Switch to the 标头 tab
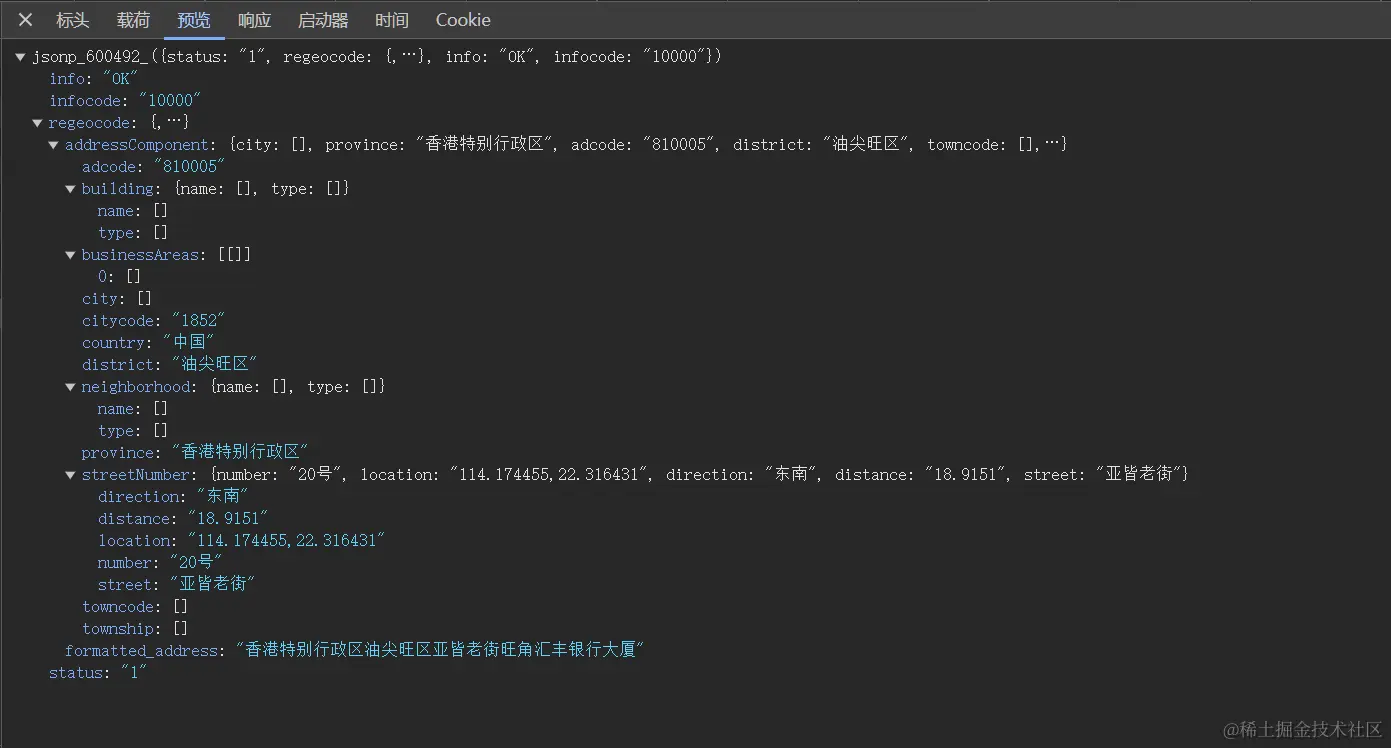 72,20
